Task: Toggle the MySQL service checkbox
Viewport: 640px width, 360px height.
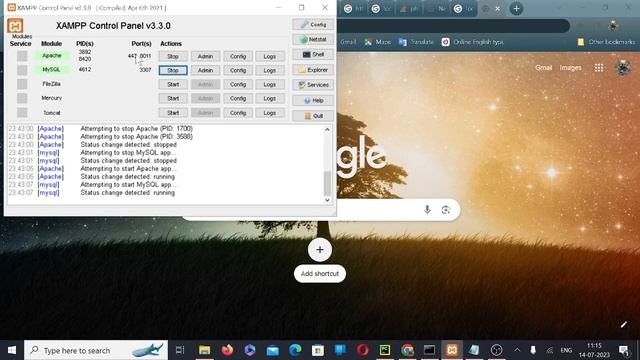Action: click(22, 70)
